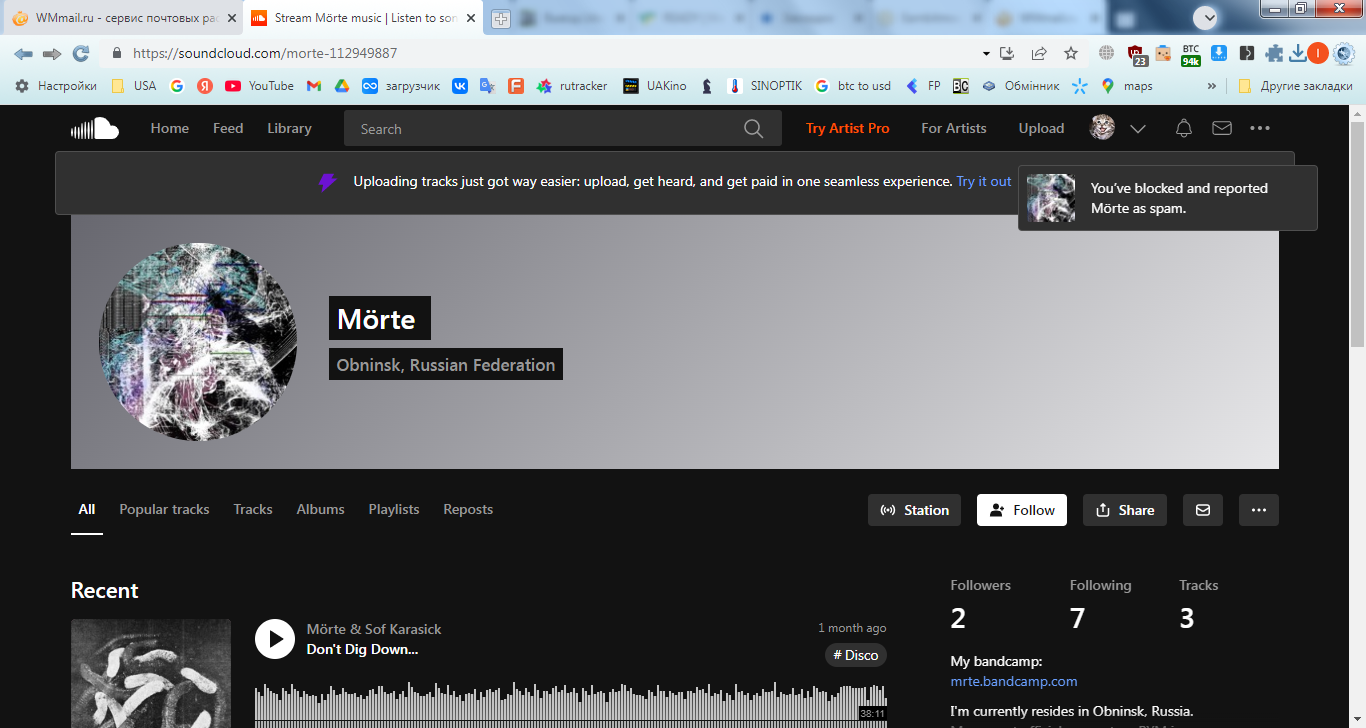Screen dimensions: 1366x728
Task: Go forward with the browser forward arrow
Action: coord(52,53)
